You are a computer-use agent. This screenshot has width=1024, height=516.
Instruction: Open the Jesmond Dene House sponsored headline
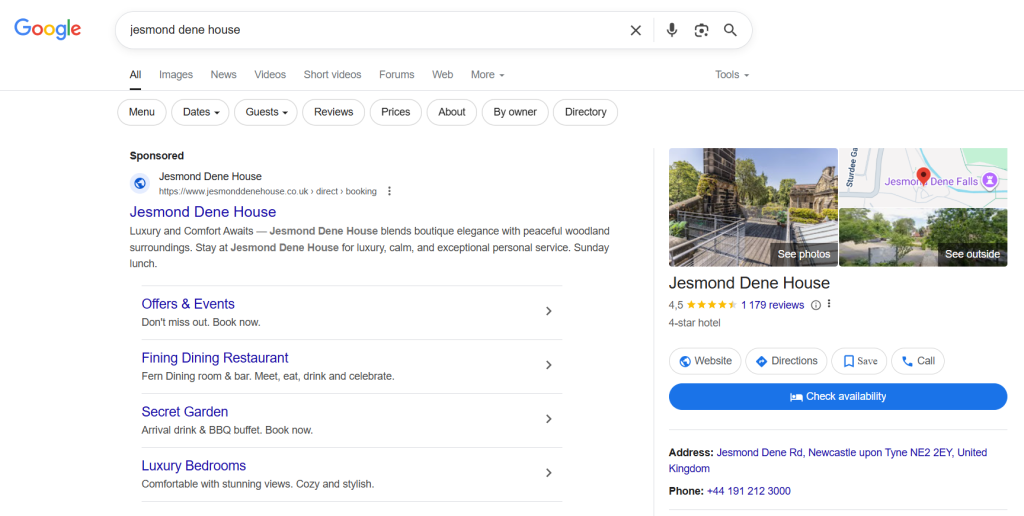203,212
